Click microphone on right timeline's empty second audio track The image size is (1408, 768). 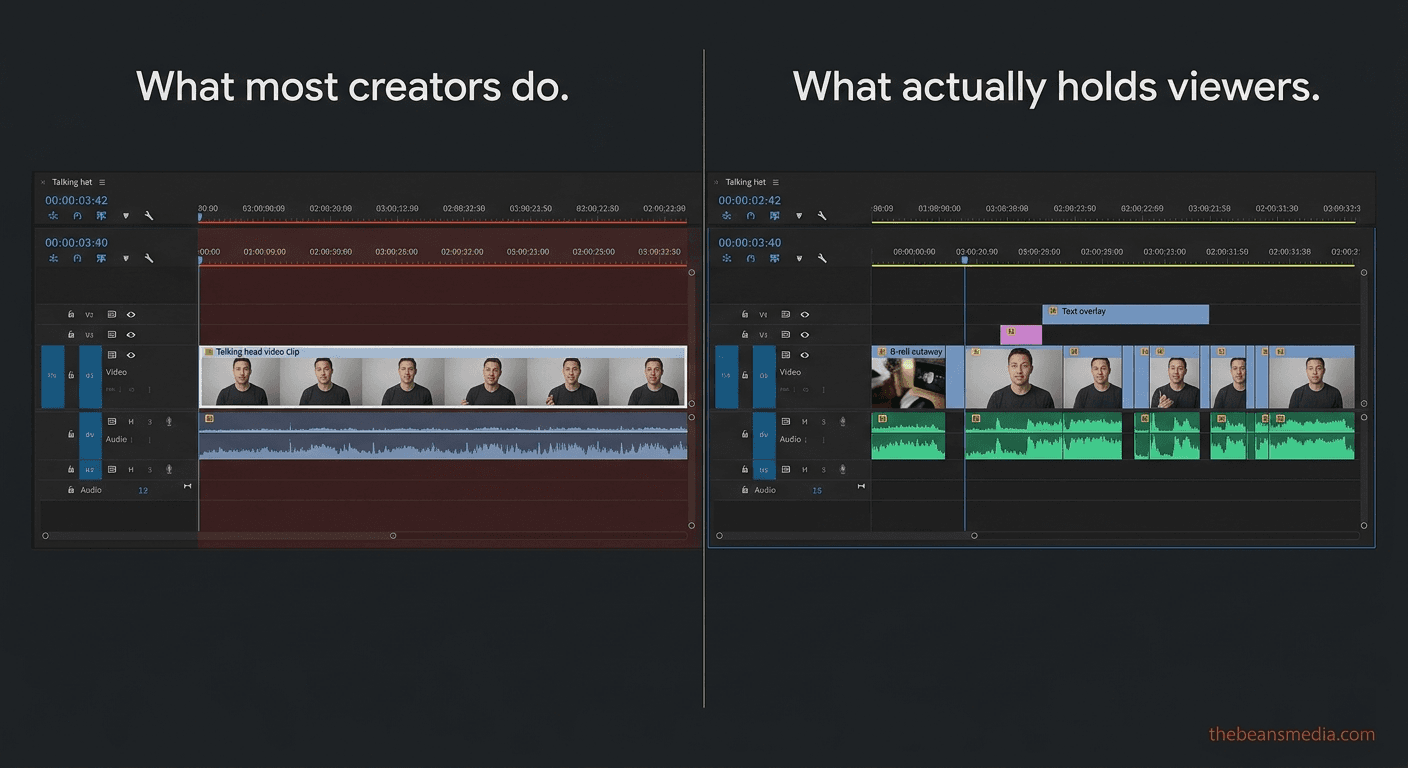[x=843, y=469]
